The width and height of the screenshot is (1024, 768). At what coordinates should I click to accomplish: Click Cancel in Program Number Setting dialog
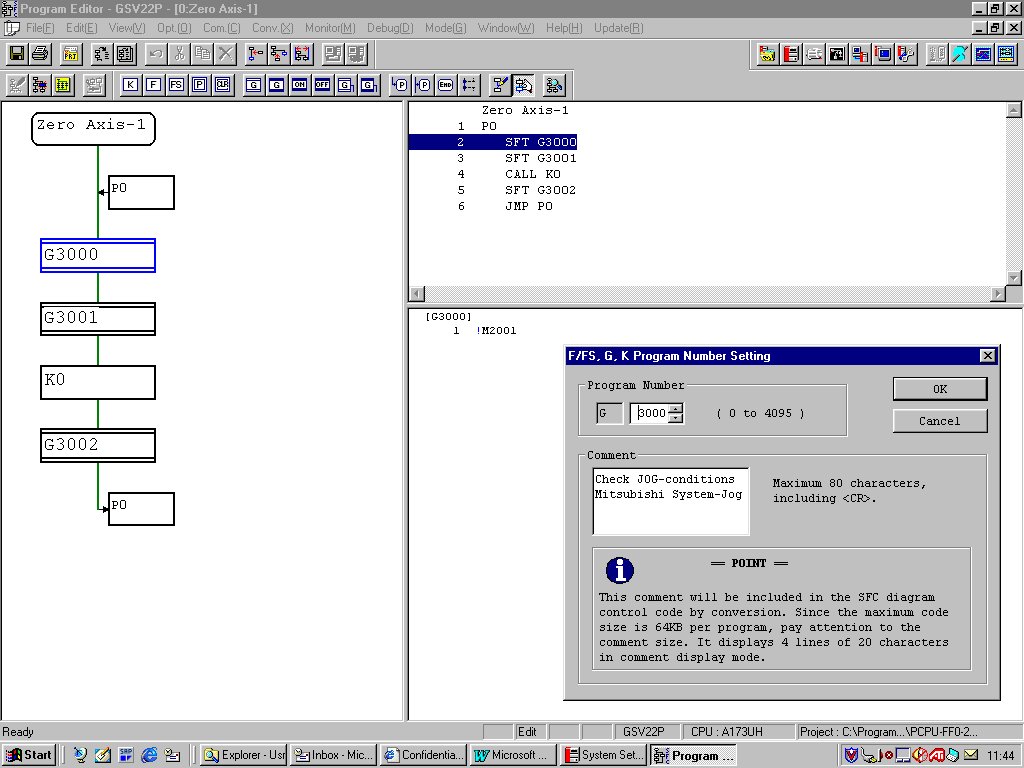coord(940,421)
